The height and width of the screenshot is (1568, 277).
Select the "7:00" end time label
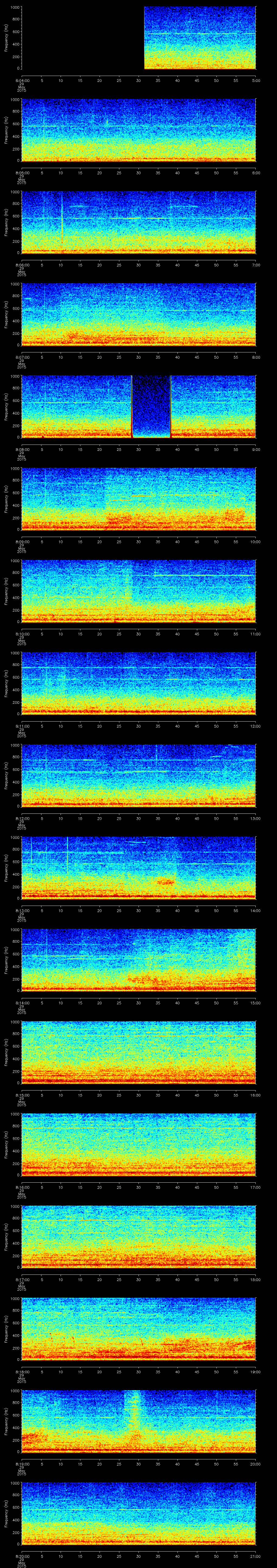pyautogui.click(x=256, y=265)
